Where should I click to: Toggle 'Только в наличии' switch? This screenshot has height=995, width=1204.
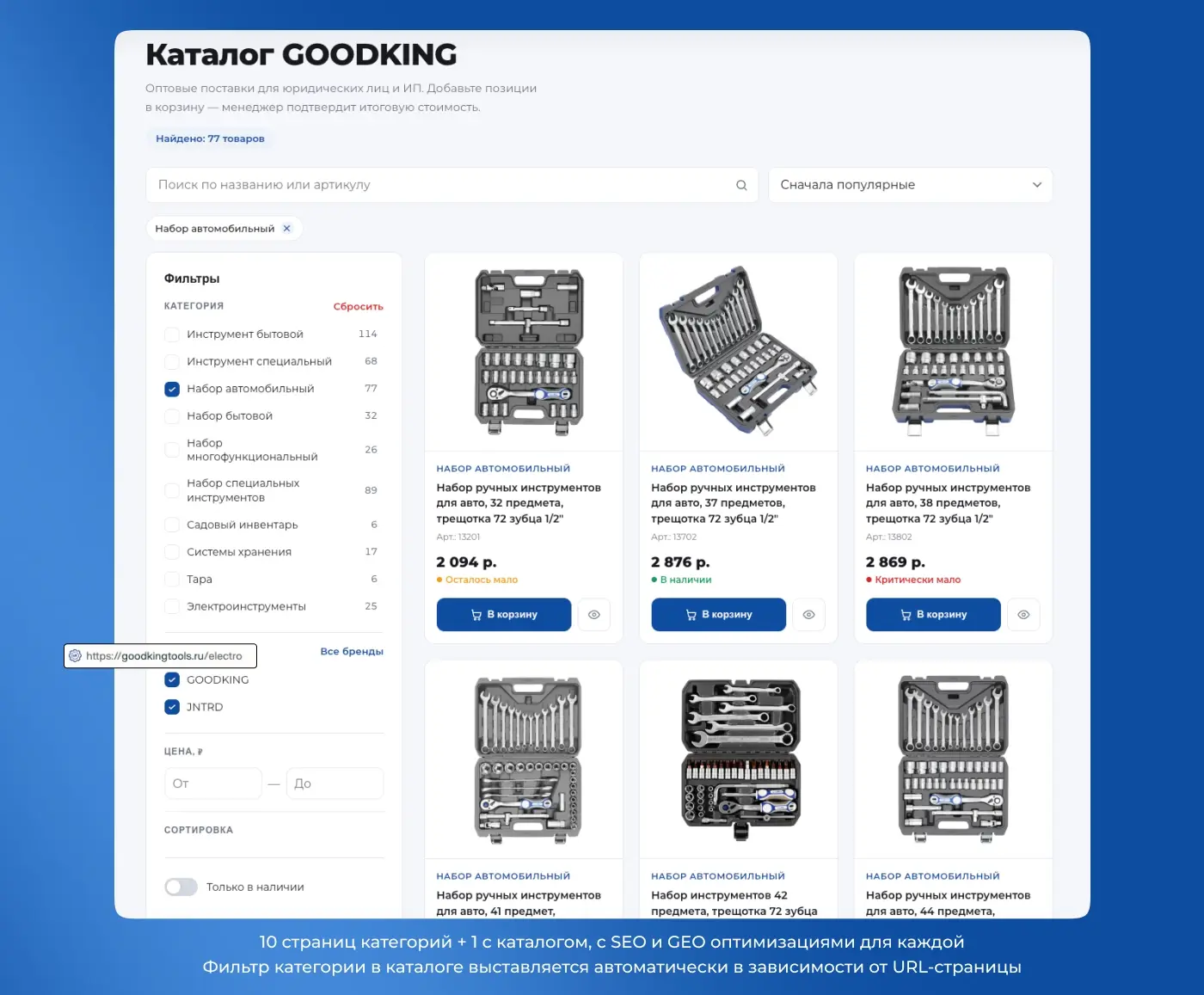pyautogui.click(x=181, y=887)
